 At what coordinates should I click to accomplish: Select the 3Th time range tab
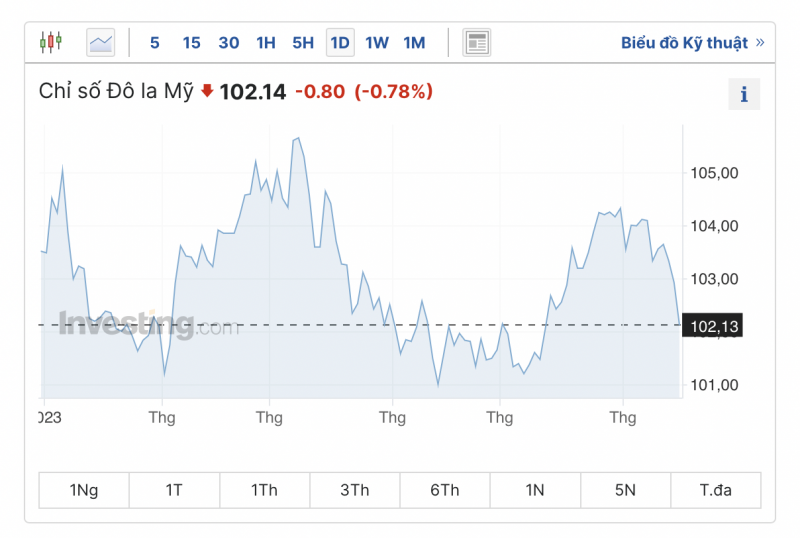[x=354, y=490]
